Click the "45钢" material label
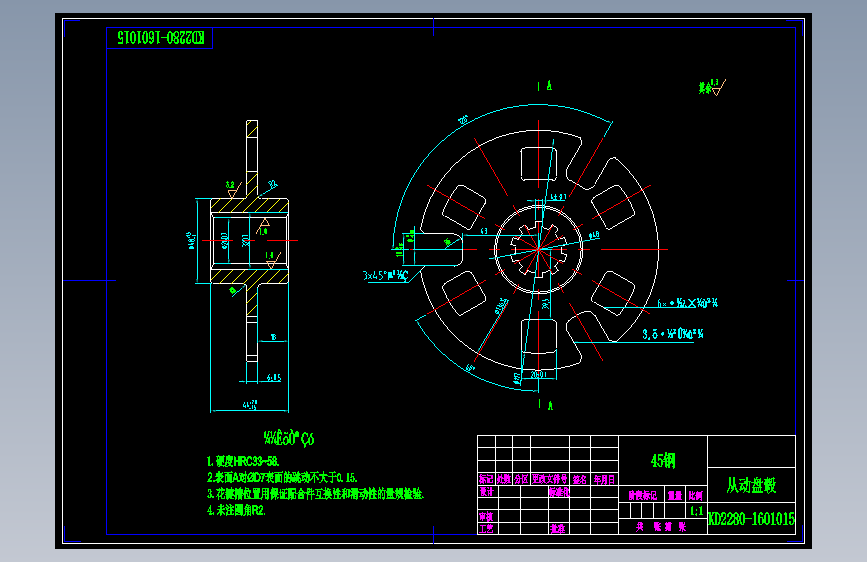Image resolution: width=867 pixels, height=562 pixels. (662, 461)
